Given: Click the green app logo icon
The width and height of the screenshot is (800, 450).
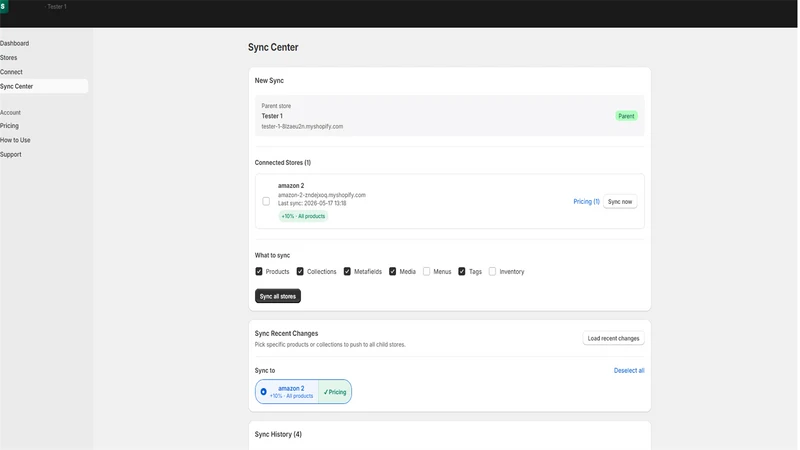Looking at the screenshot, I should point(4,7).
